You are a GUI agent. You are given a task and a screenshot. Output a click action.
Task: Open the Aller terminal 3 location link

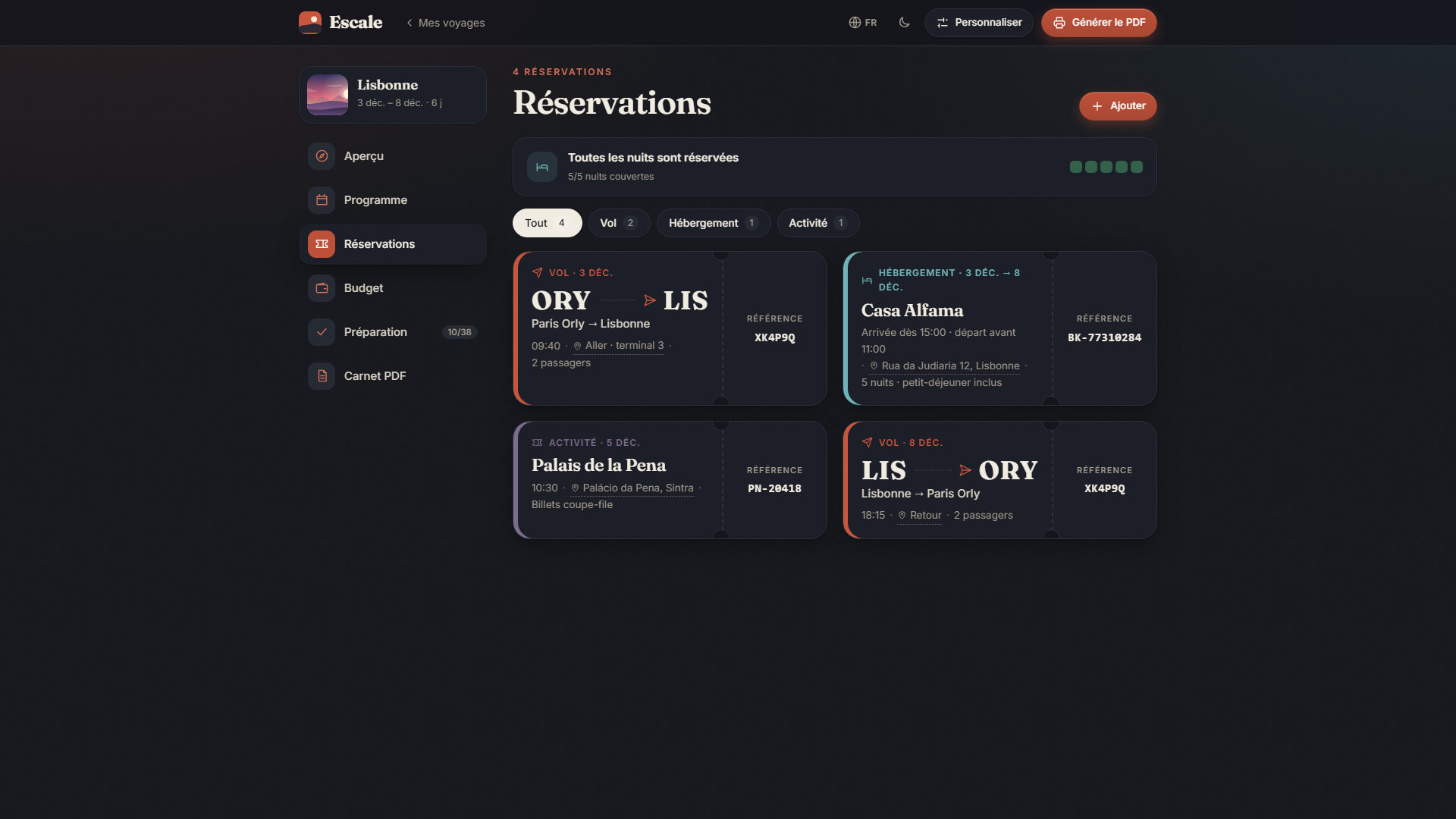click(x=618, y=346)
